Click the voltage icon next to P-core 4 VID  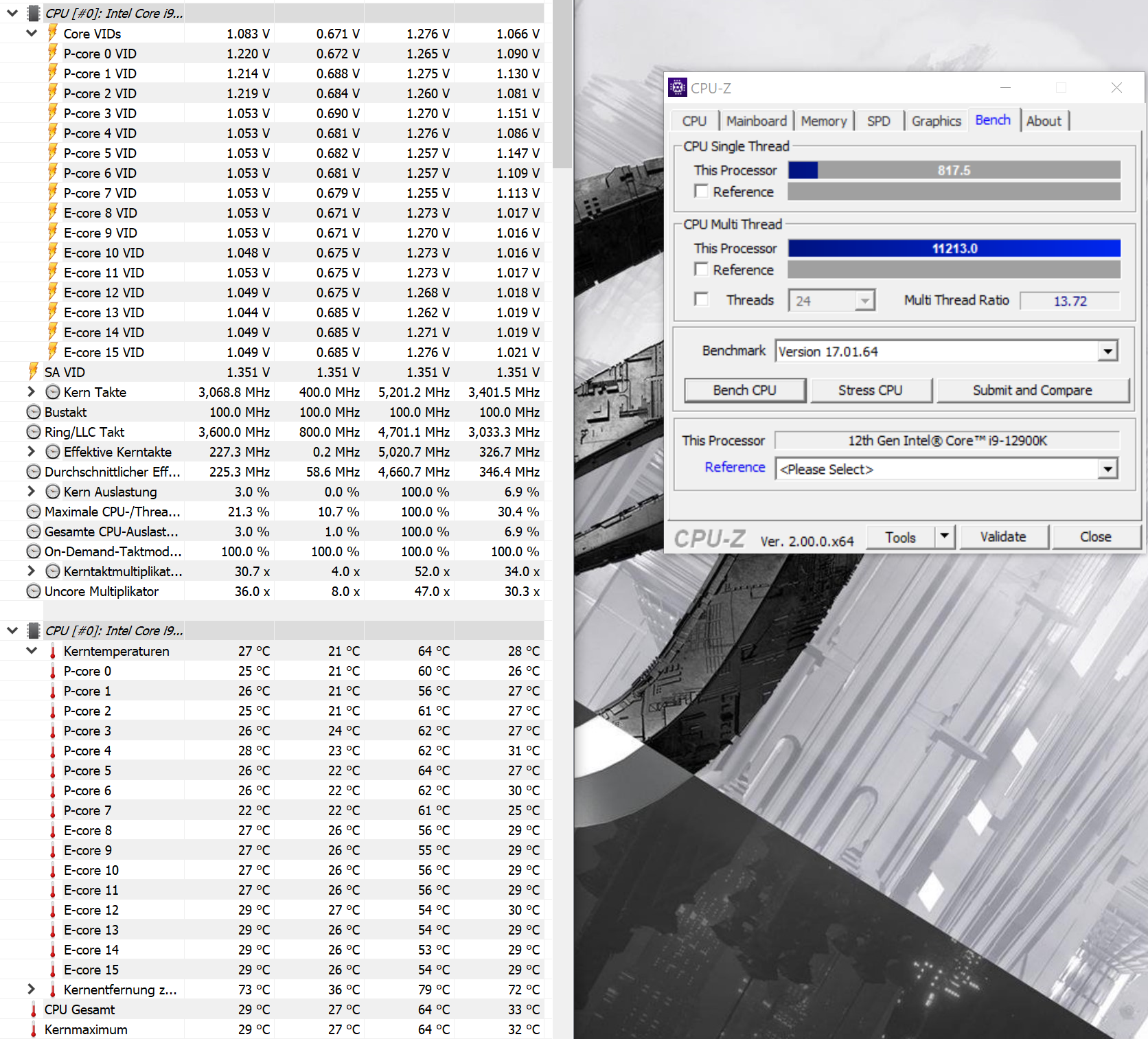click(52, 133)
